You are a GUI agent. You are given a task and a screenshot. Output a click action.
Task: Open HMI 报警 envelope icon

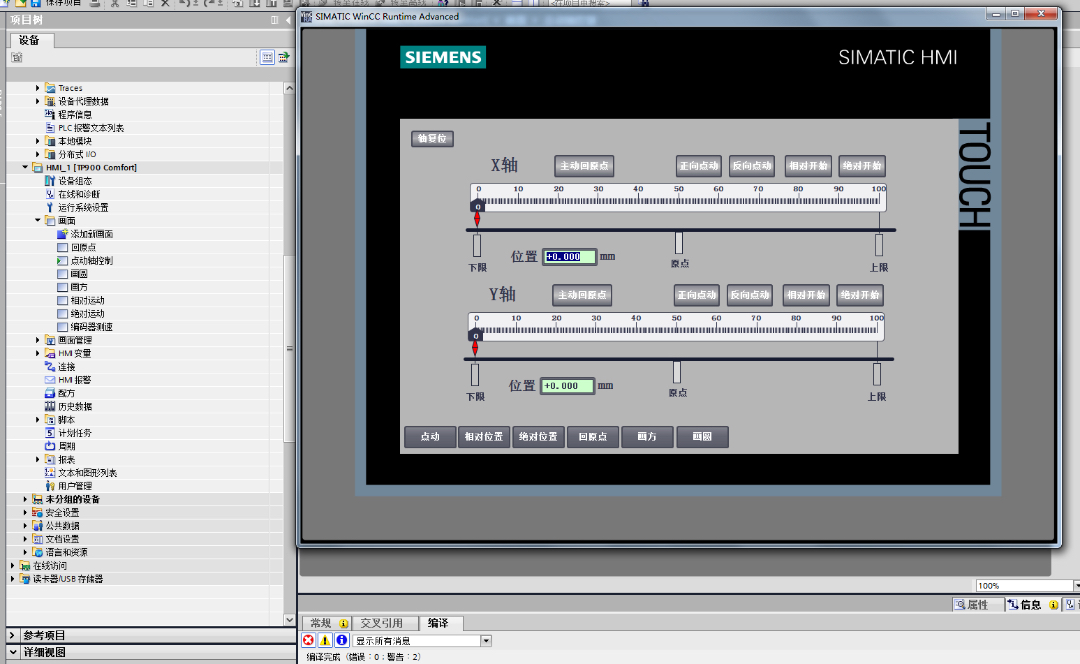[x=50, y=380]
